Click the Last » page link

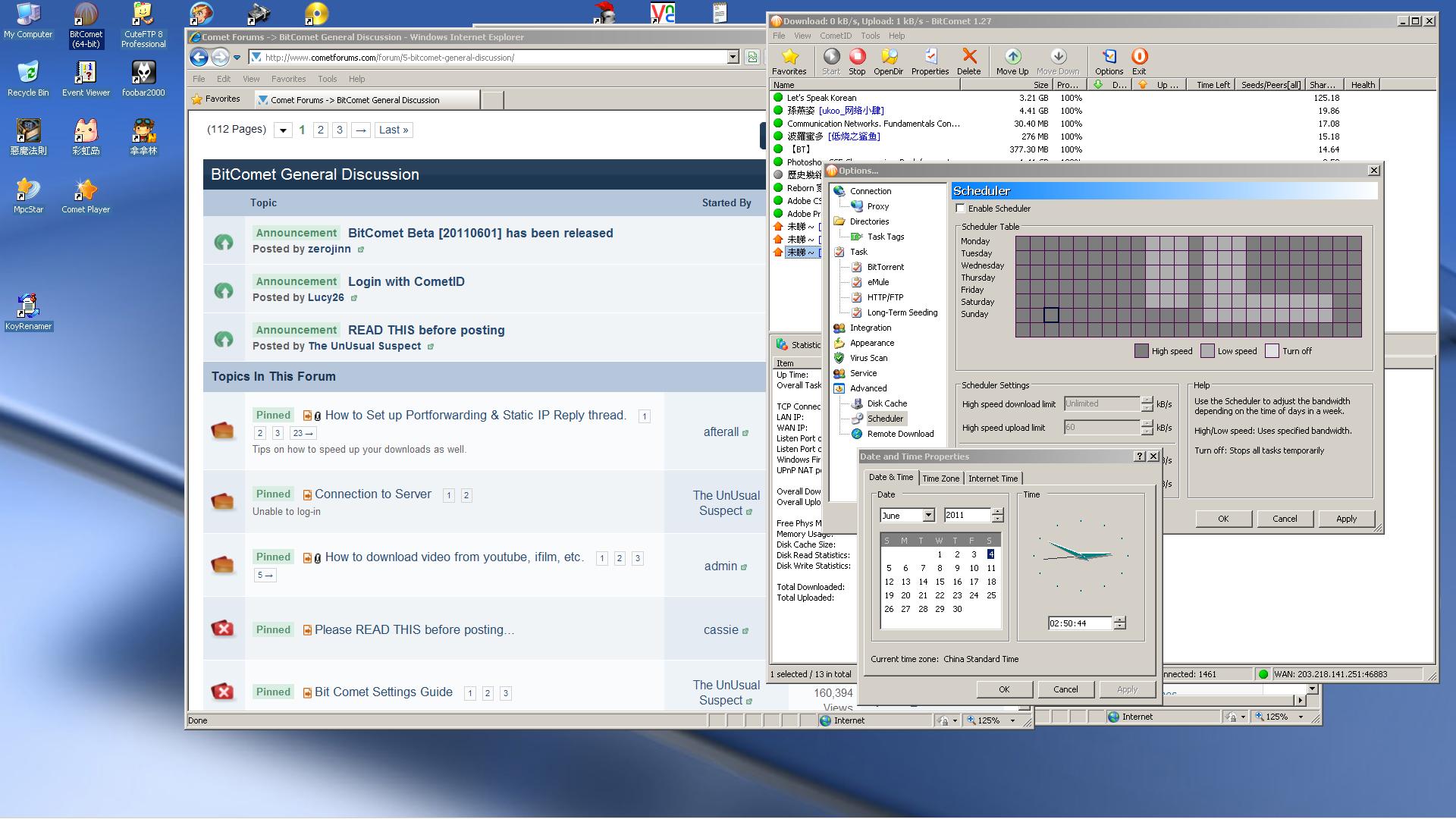pyautogui.click(x=394, y=130)
